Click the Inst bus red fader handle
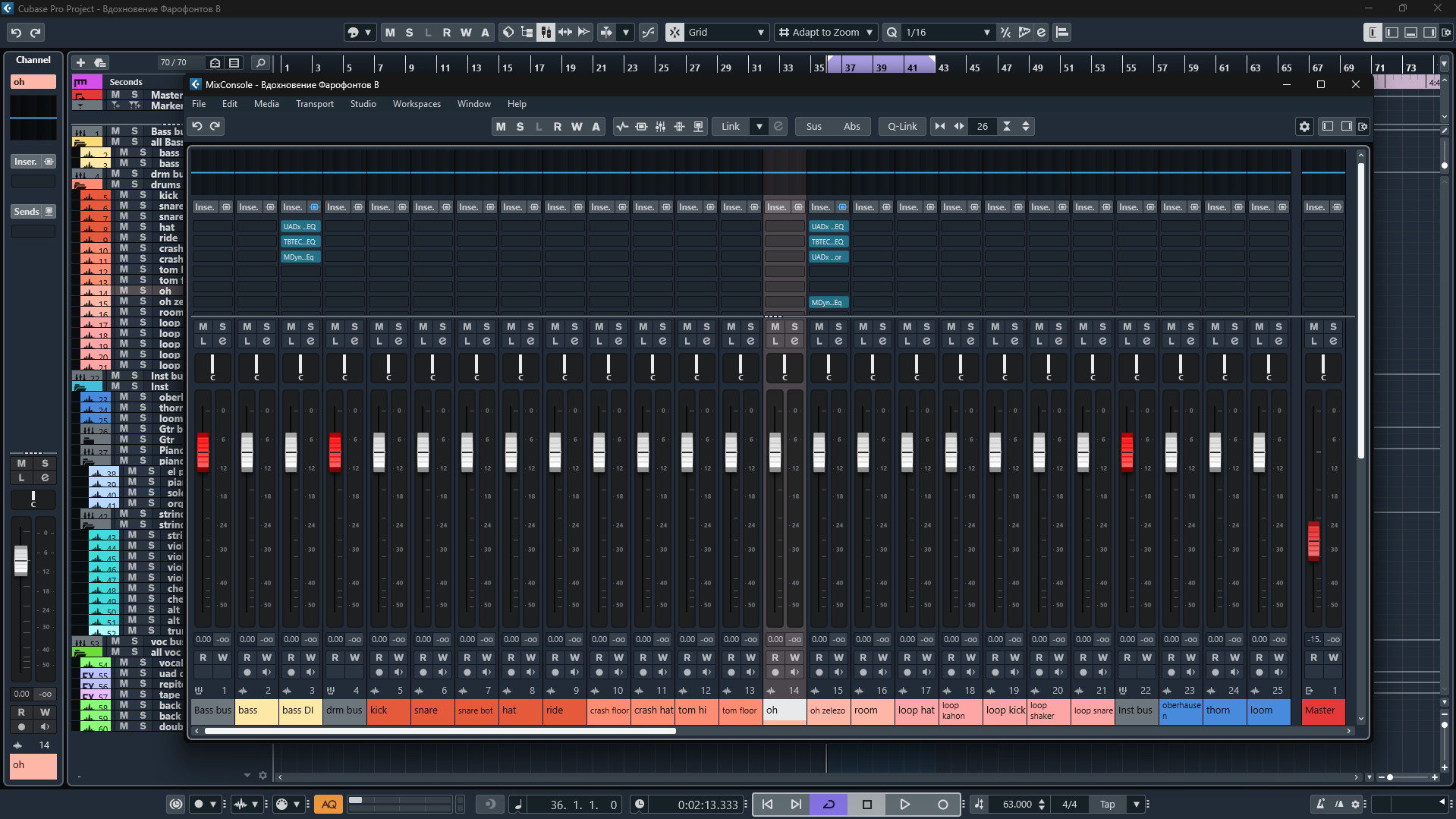The width and height of the screenshot is (1456, 819). (x=1127, y=452)
